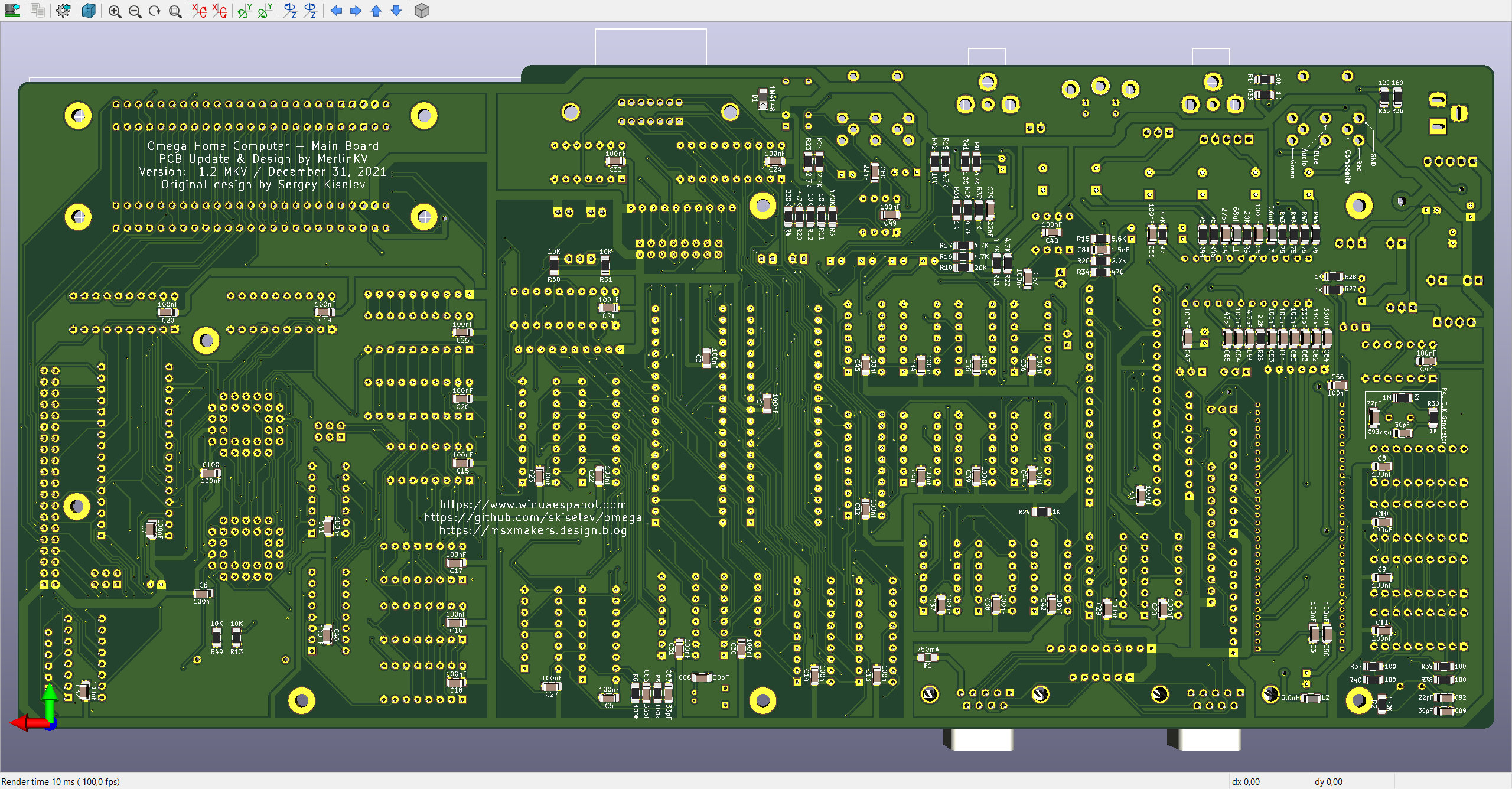Zoom to fit the board
The width and height of the screenshot is (1512, 789).
click(x=175, y=11)
